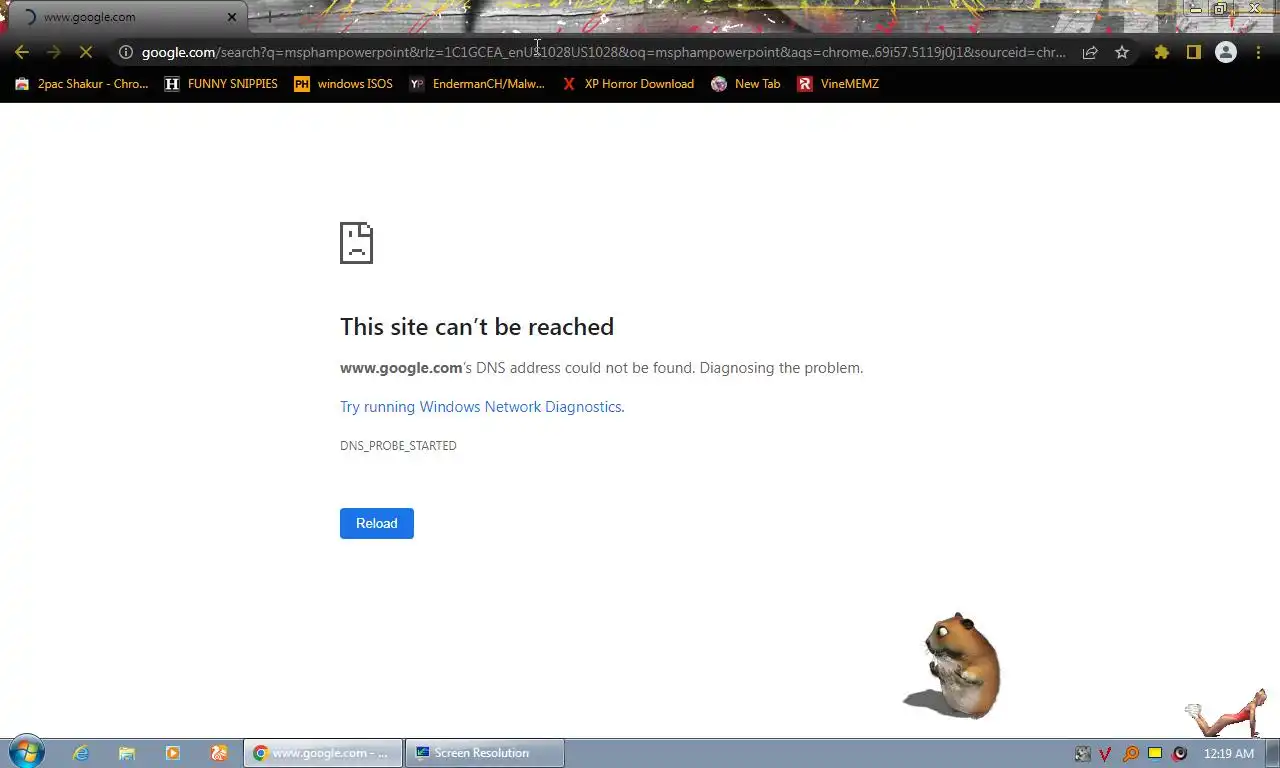The height and width of the screenshot is (768, 1280).
Task: Open EndermanCH/Malw... bookmark
Action: coord(477,84)
